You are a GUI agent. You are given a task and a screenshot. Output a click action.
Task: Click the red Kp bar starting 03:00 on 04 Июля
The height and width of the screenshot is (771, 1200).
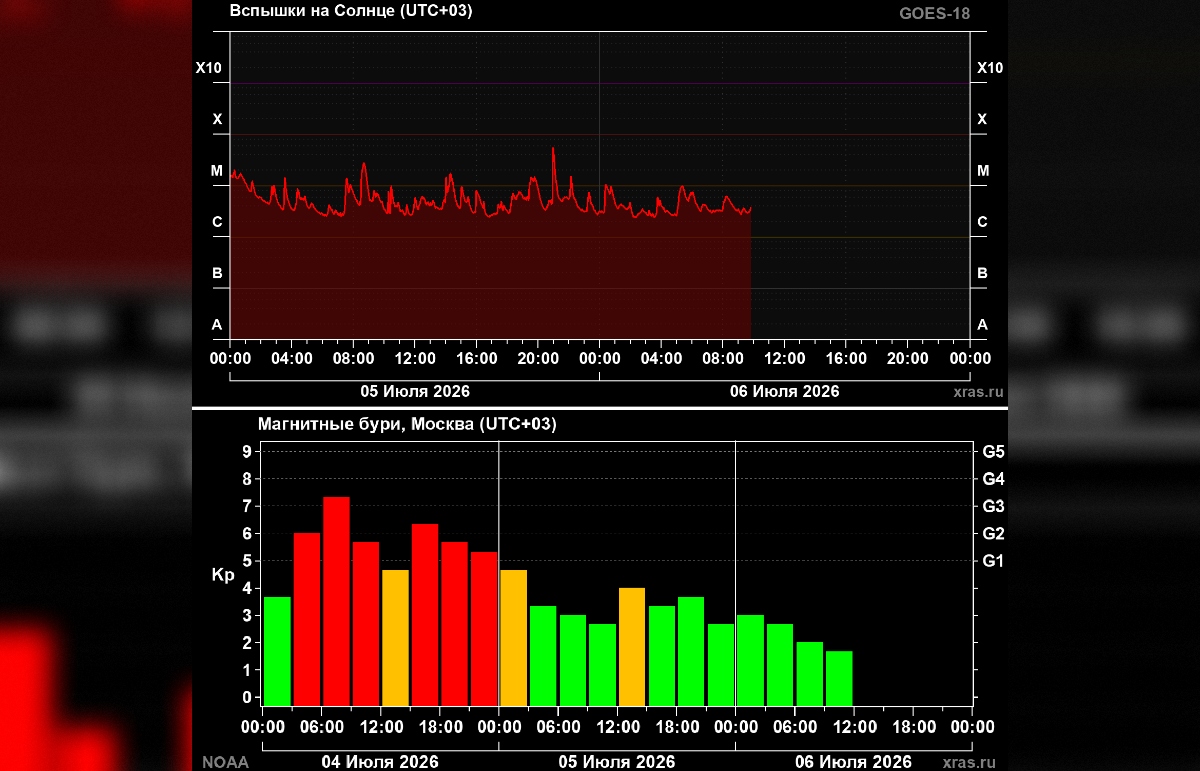(307, 619)
